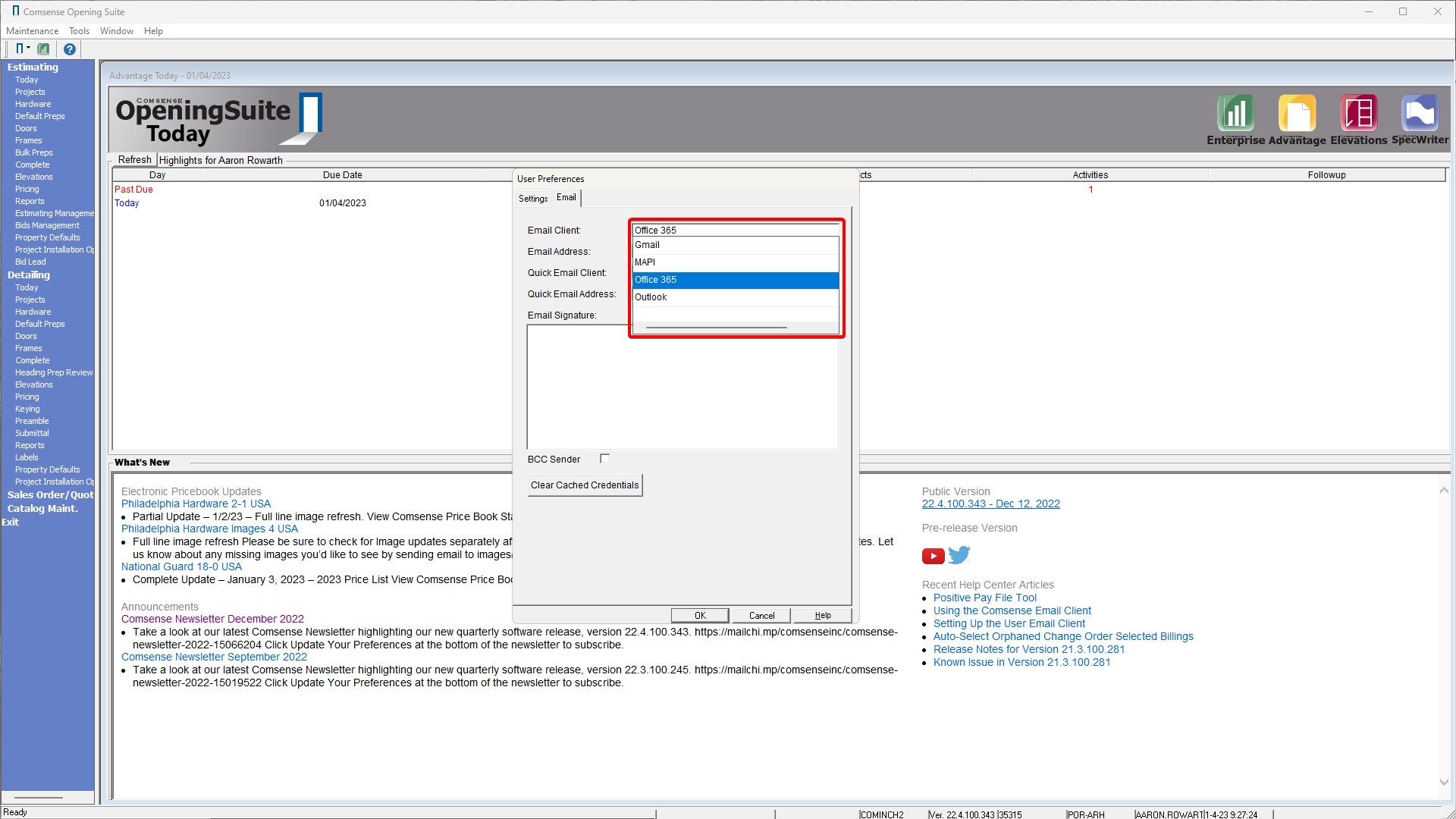This screenshot has height=819, width=1456.
Task: Click the Comsense door toolbar icon
Action: 20,49
